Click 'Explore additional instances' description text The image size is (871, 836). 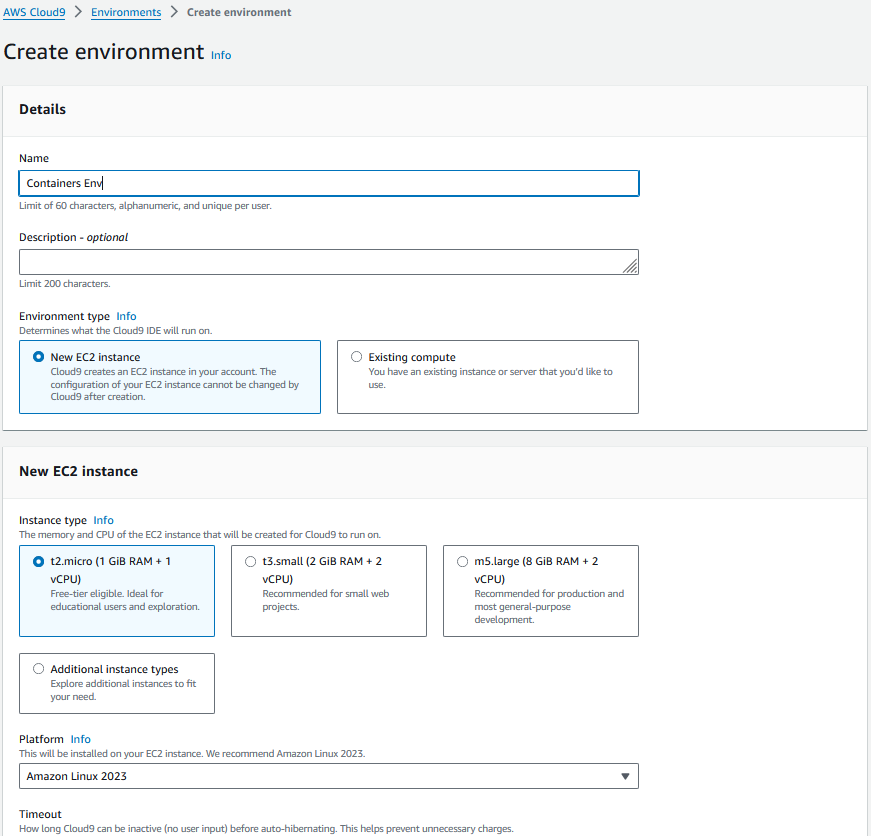pyautogui.click(x=123, y=690)
